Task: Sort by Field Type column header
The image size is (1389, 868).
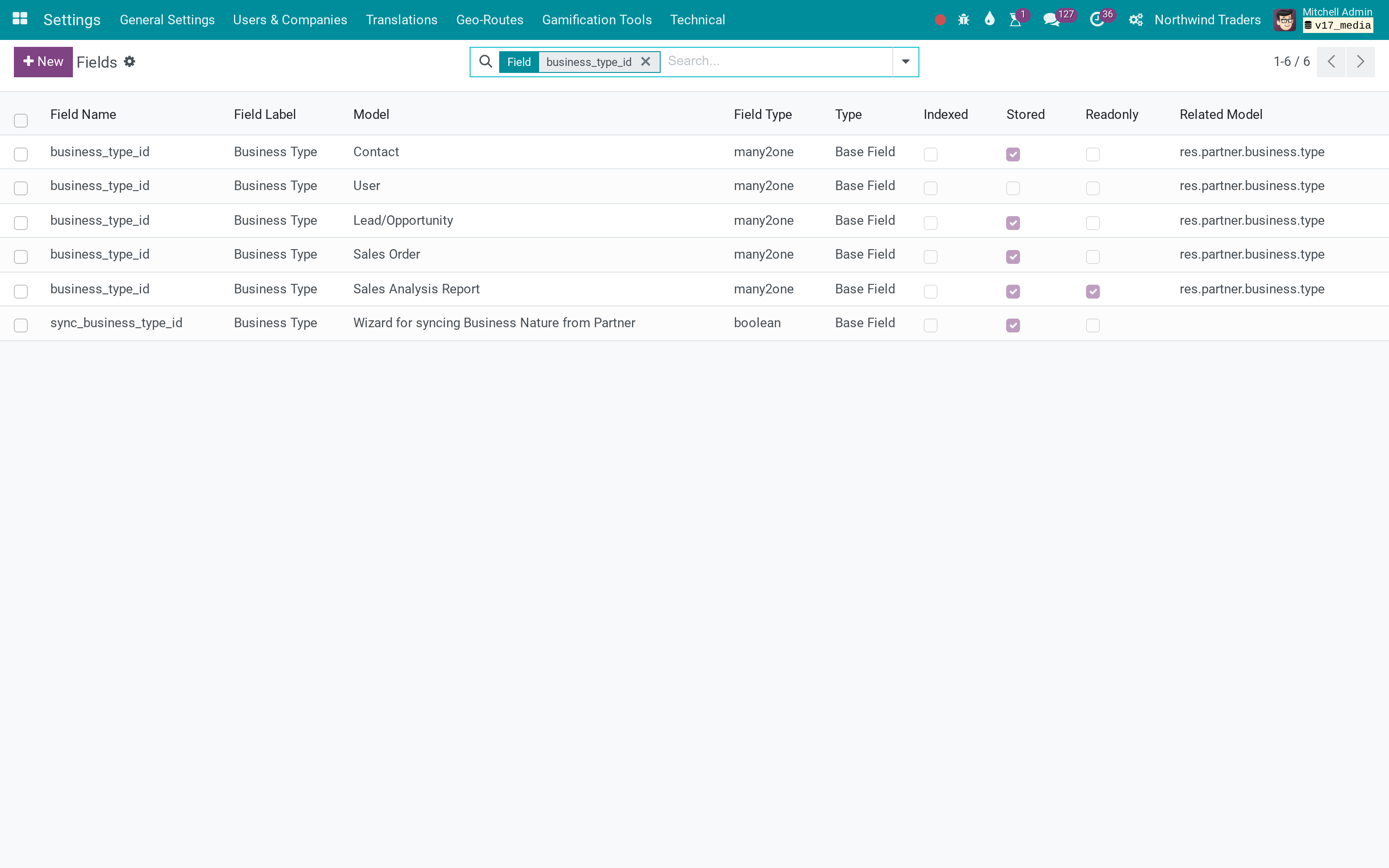Action: pyautogui.click(x=763, y=114)
